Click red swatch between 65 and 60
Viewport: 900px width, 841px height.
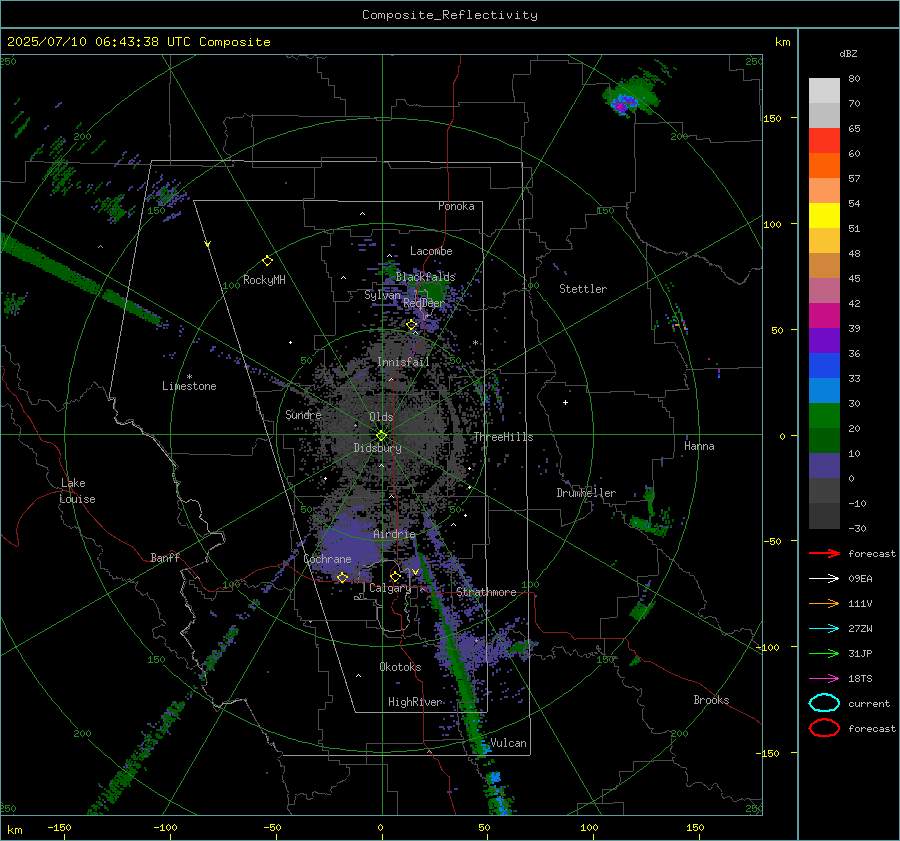824,141
